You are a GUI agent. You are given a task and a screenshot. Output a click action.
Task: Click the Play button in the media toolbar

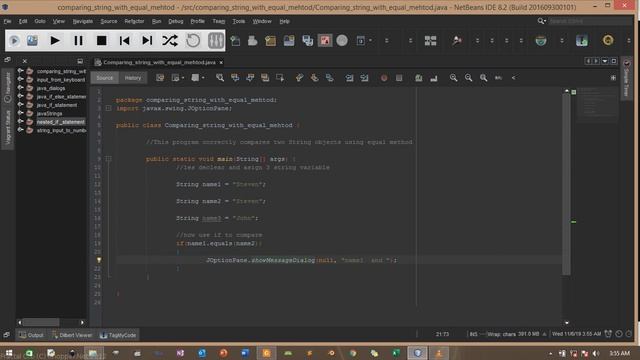click(x=55, y=40)
